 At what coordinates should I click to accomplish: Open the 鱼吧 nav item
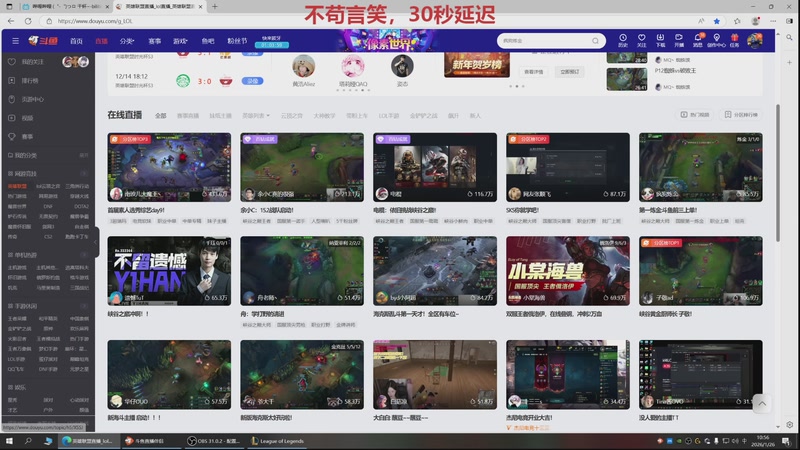pos(208,41)
